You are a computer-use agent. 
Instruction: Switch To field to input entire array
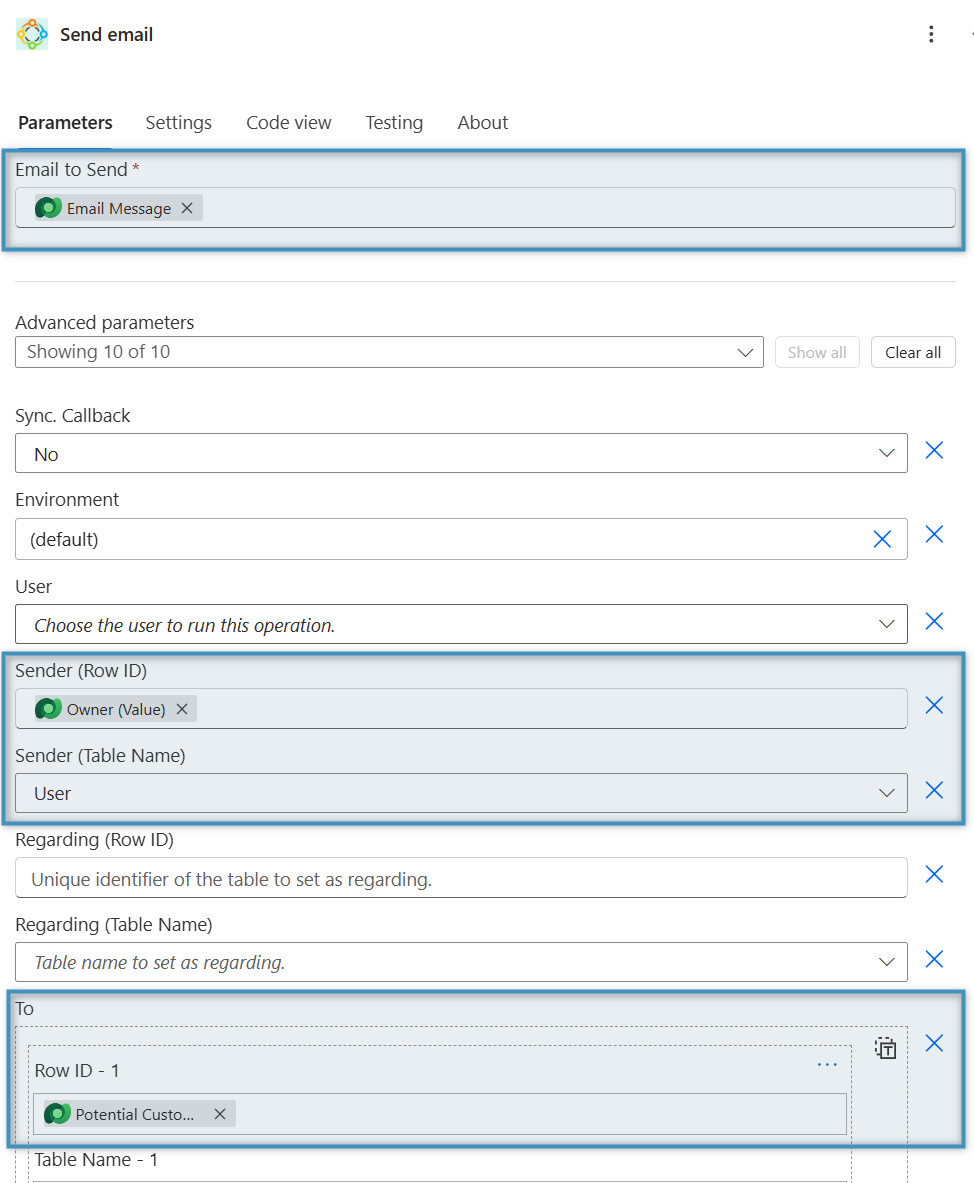point(886,1048)
